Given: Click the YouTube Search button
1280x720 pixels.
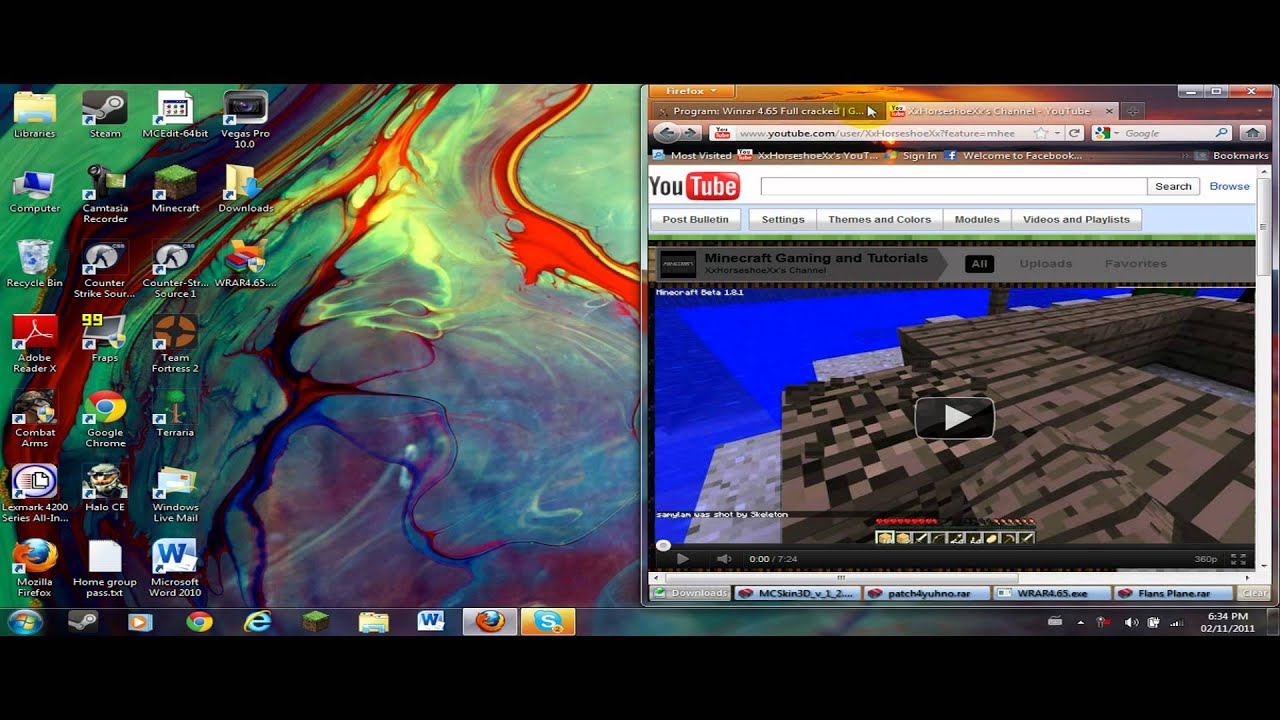Looking at the screenshot, I should (1173, 186).
